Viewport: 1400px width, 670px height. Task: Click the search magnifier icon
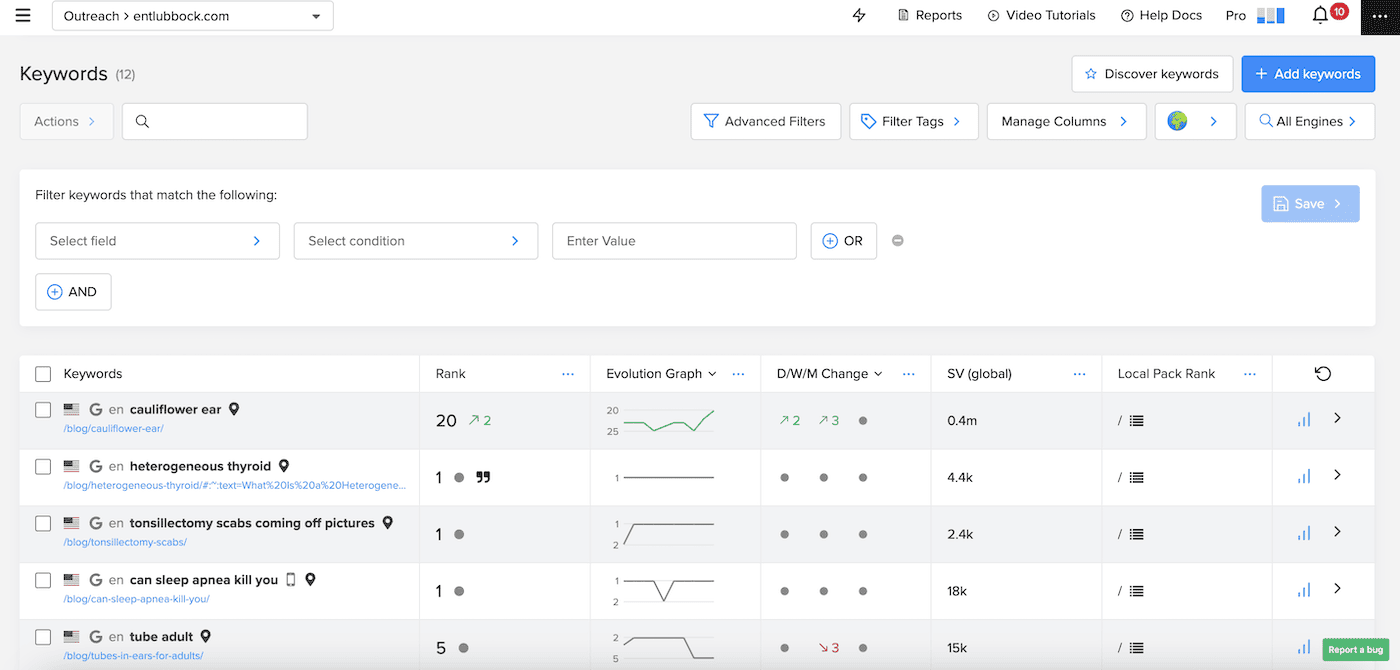point(142,121)
